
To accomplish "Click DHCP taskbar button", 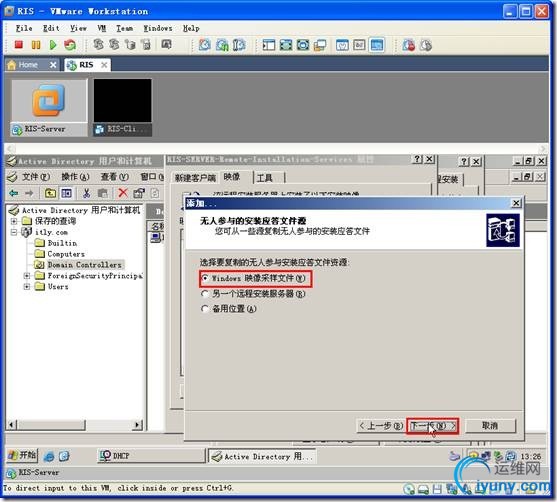I will coord(151,456).
